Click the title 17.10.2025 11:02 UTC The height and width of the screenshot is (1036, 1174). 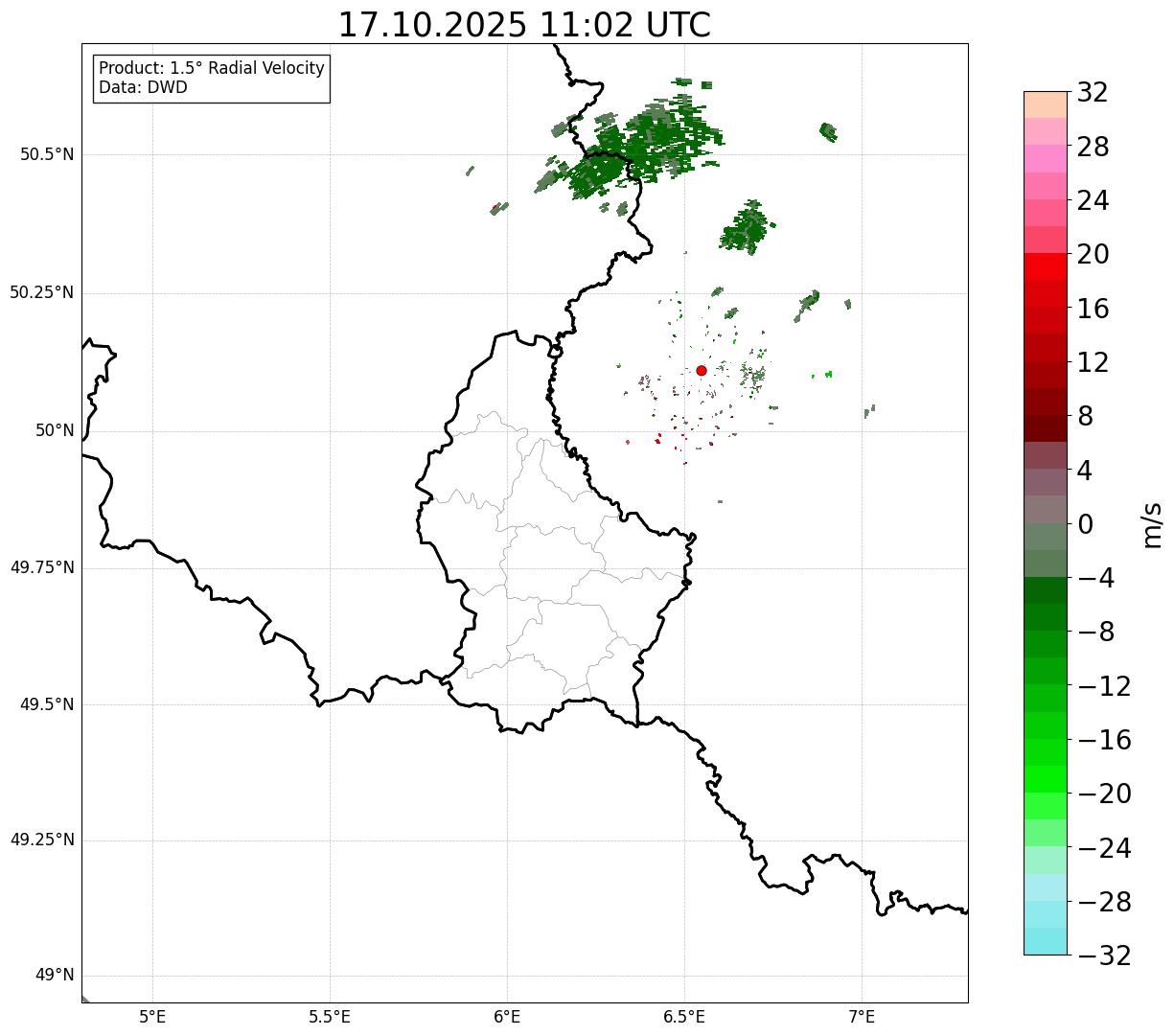pyautogui.click(x=524, y=24)
